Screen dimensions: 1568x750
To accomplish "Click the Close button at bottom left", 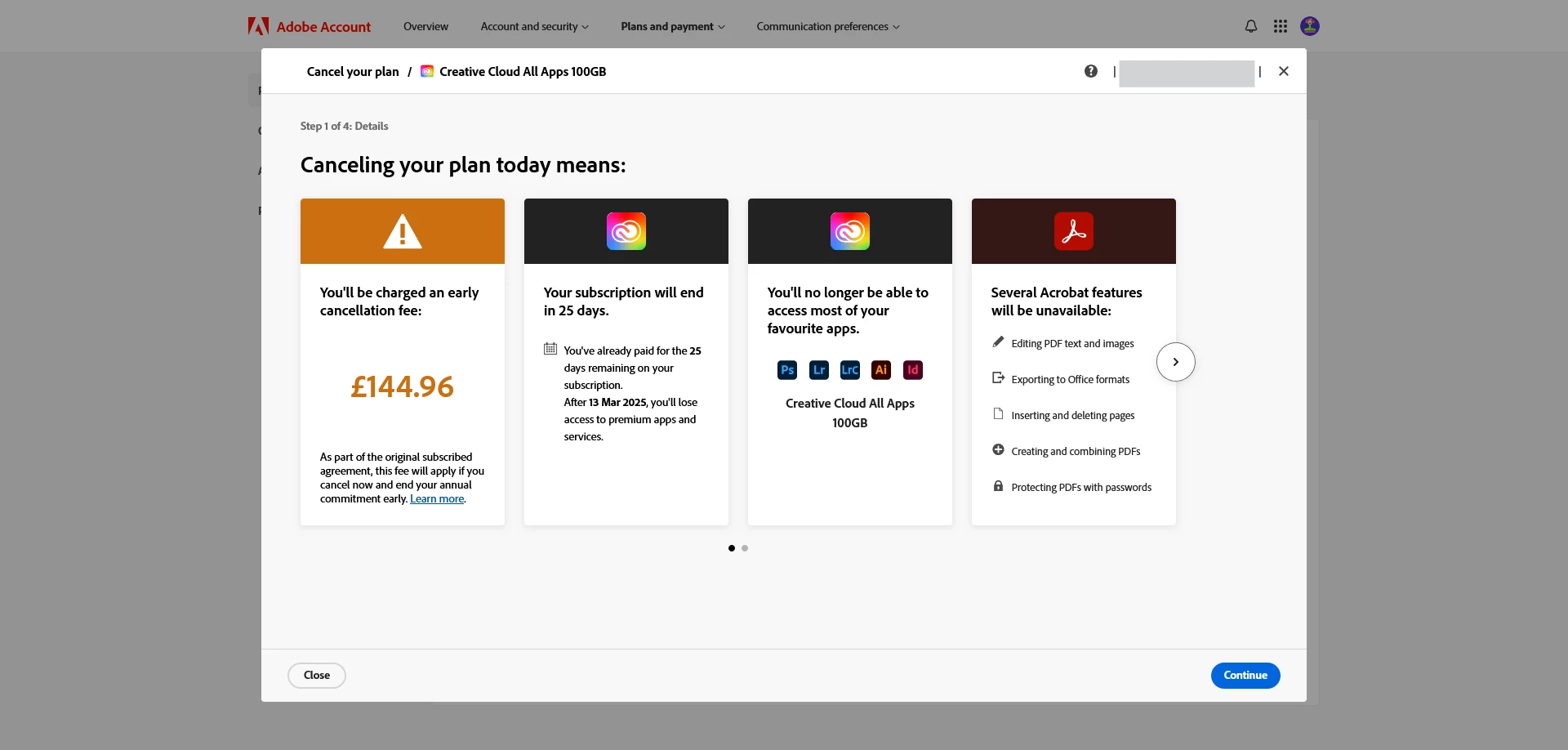I will (x=317, y=676).
